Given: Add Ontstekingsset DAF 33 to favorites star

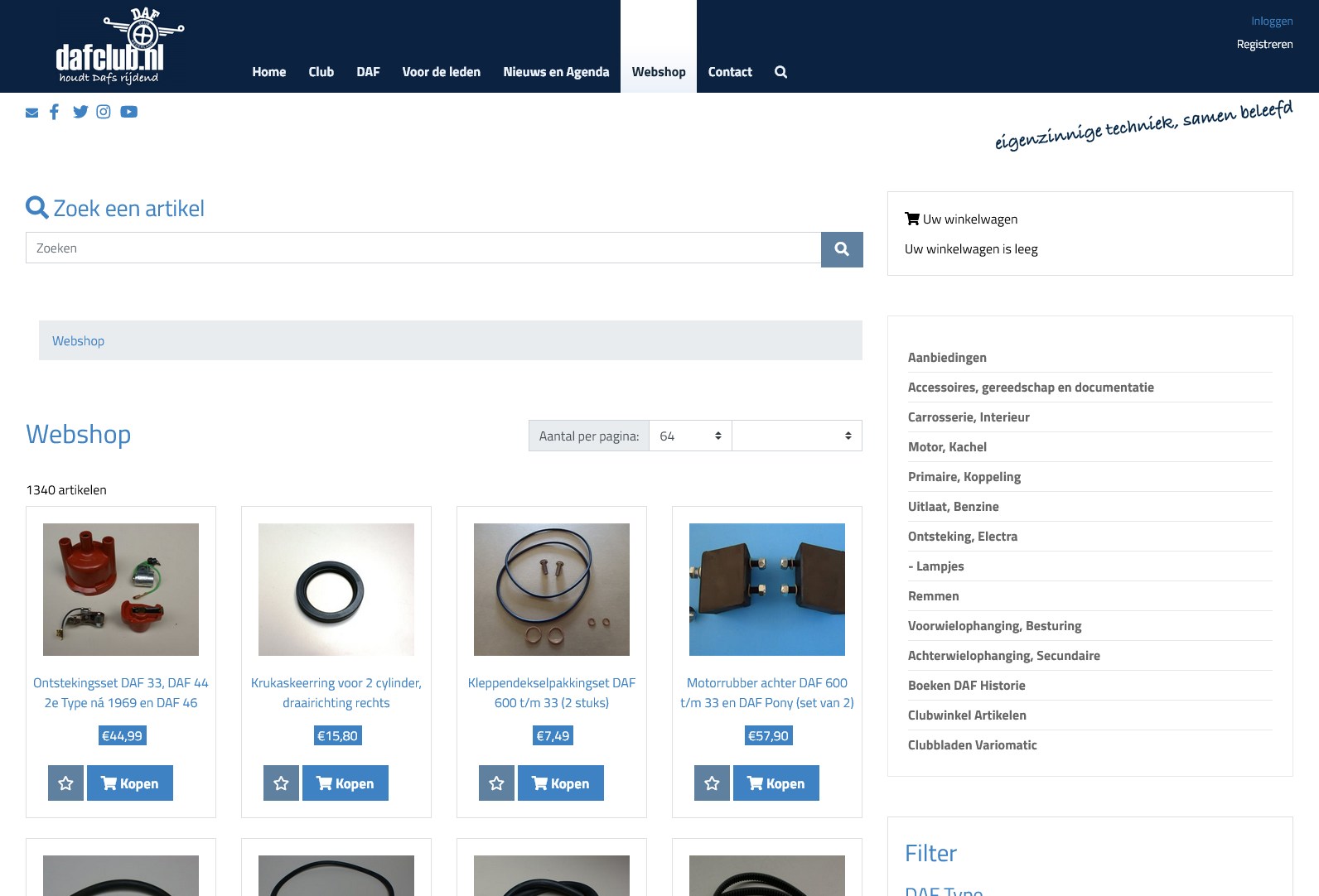Looking at the screenshot, I should coord(65,783).
